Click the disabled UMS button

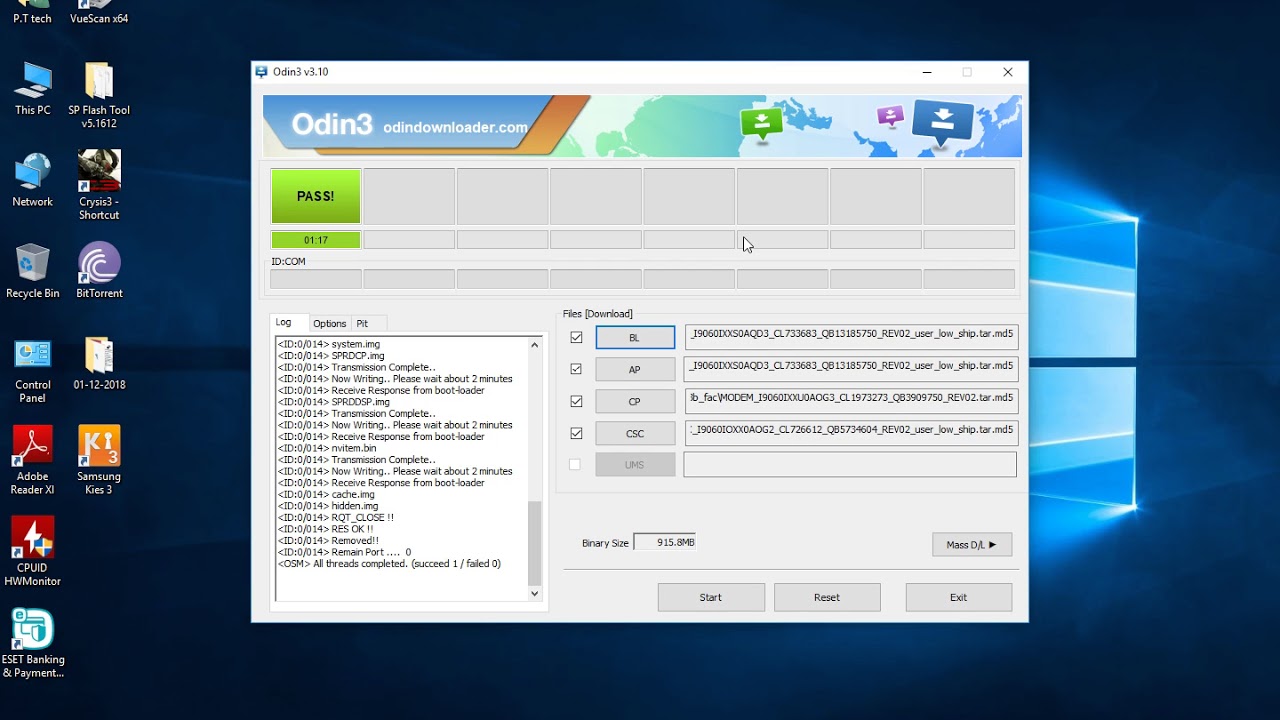pos(635,464)
